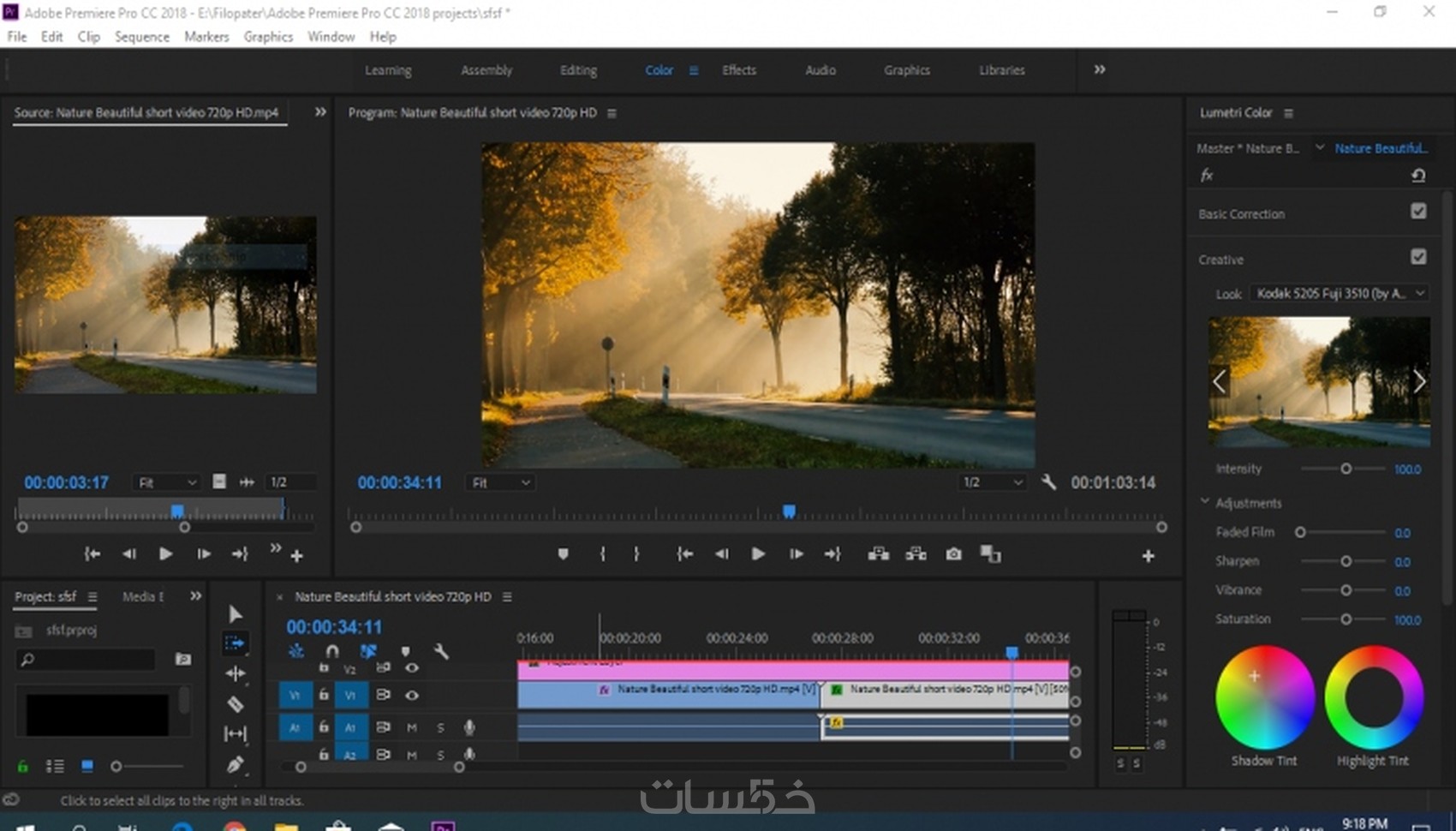The width and height of the screenshot is (1456, 831).
Task: Go to Out point in Program monitor
Action: coord(832,554)
